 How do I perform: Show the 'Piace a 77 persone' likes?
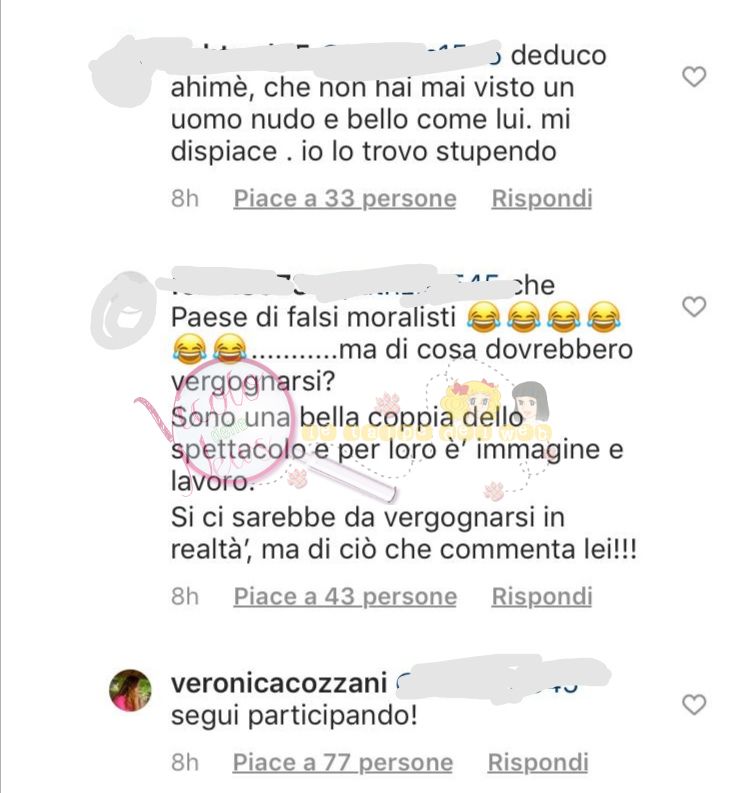pyautogui.click(x=342, y=763)
